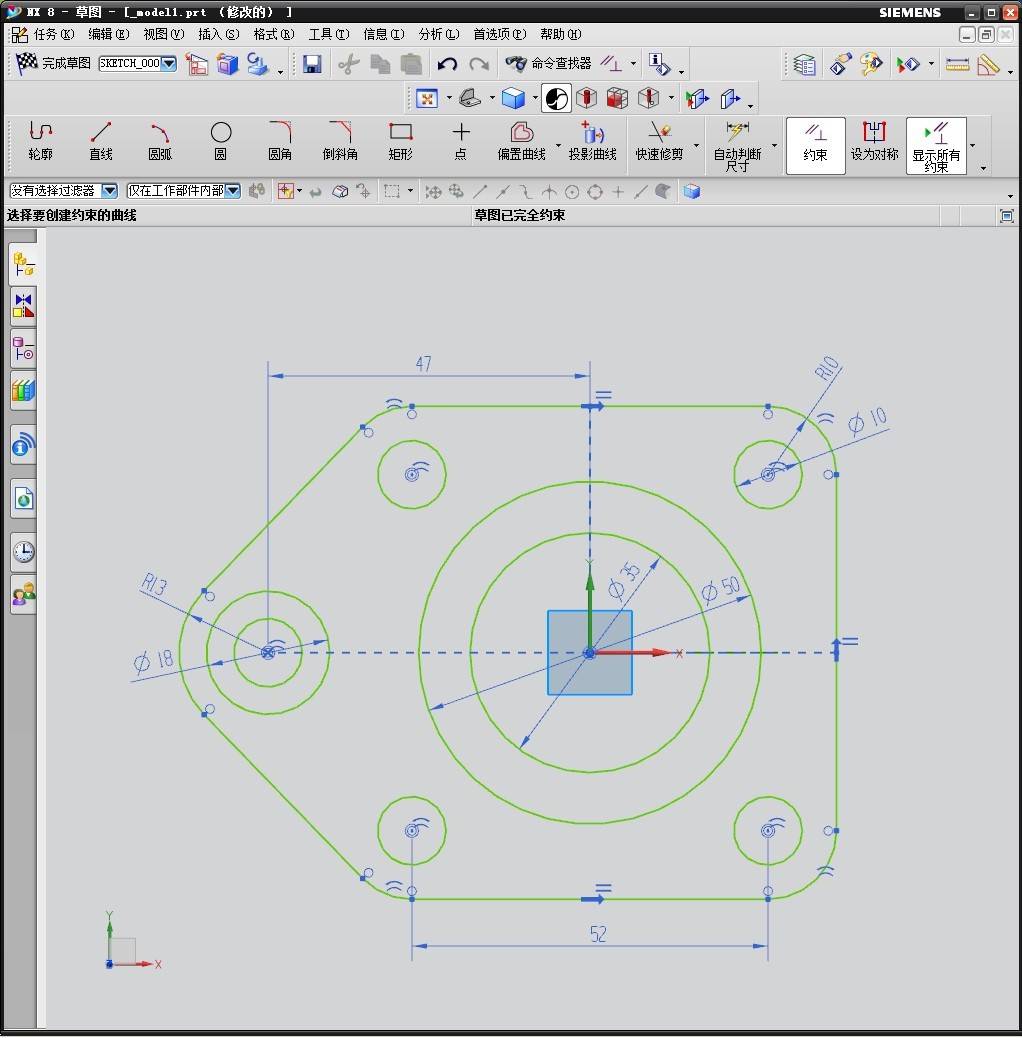Open the Constraint Navigator sidebar tab
The image size is (1022, 1038).
click(23, 306)
